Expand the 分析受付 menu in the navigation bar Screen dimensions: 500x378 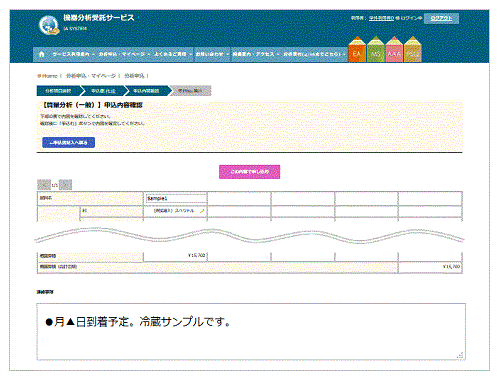314,54
